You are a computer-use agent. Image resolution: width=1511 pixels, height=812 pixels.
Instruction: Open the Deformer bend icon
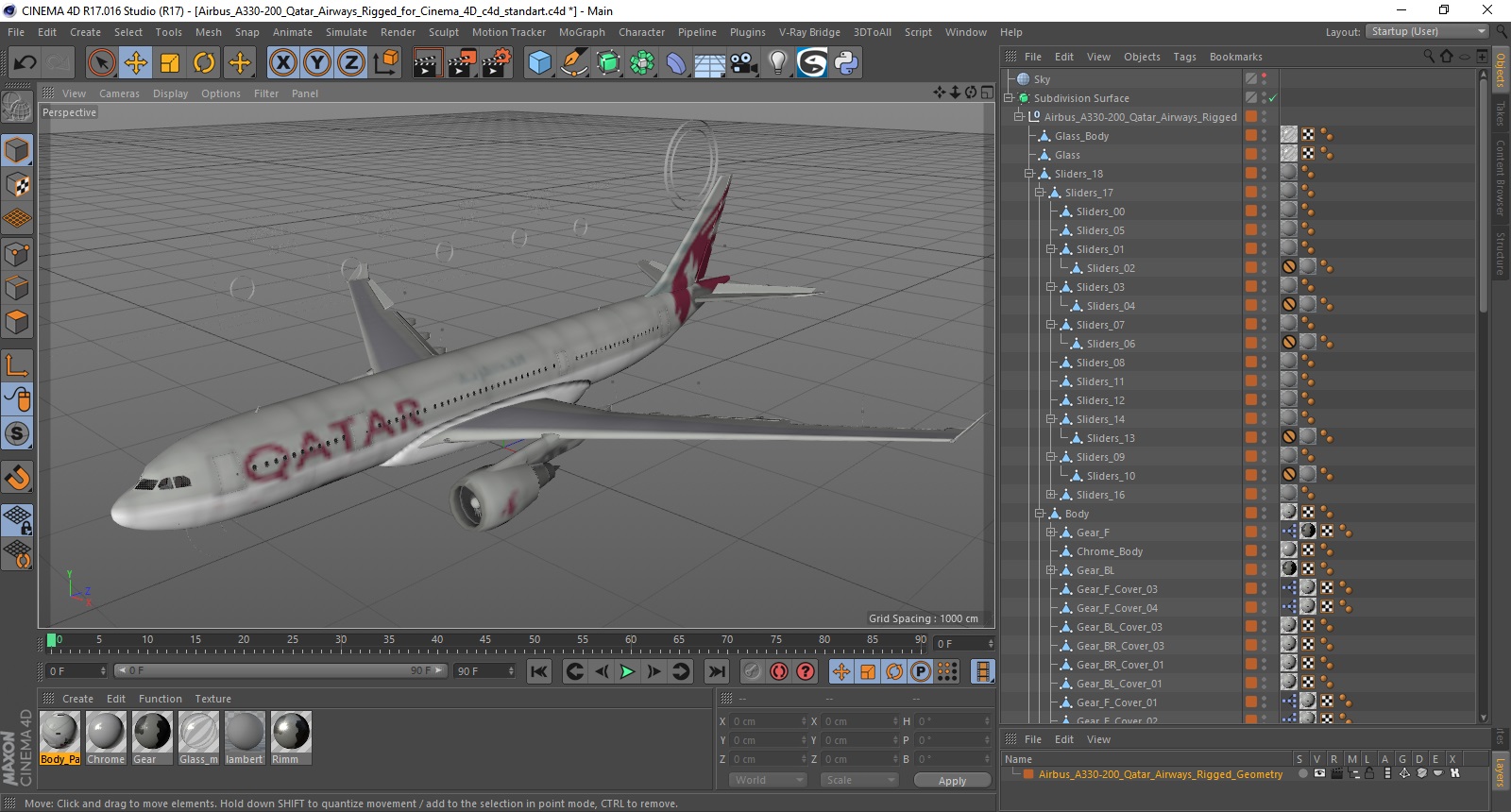676,63
